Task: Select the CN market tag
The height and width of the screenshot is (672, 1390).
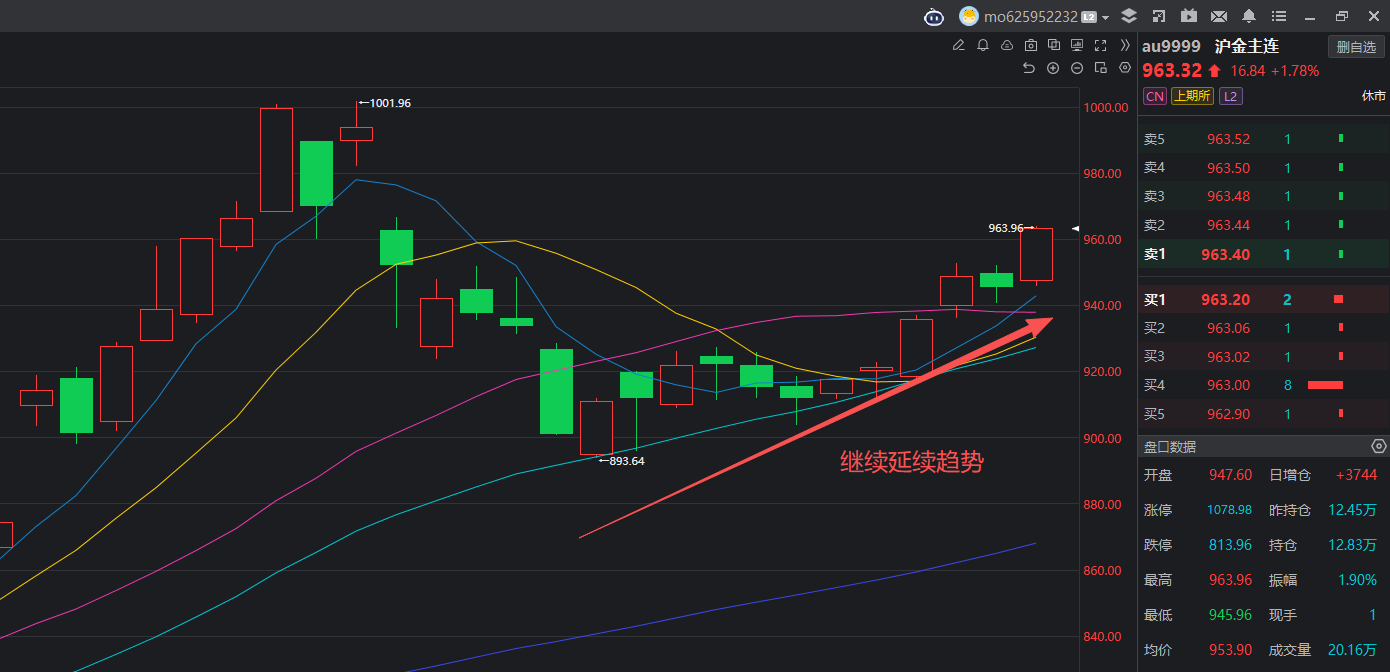Action: pos(1154,96)
